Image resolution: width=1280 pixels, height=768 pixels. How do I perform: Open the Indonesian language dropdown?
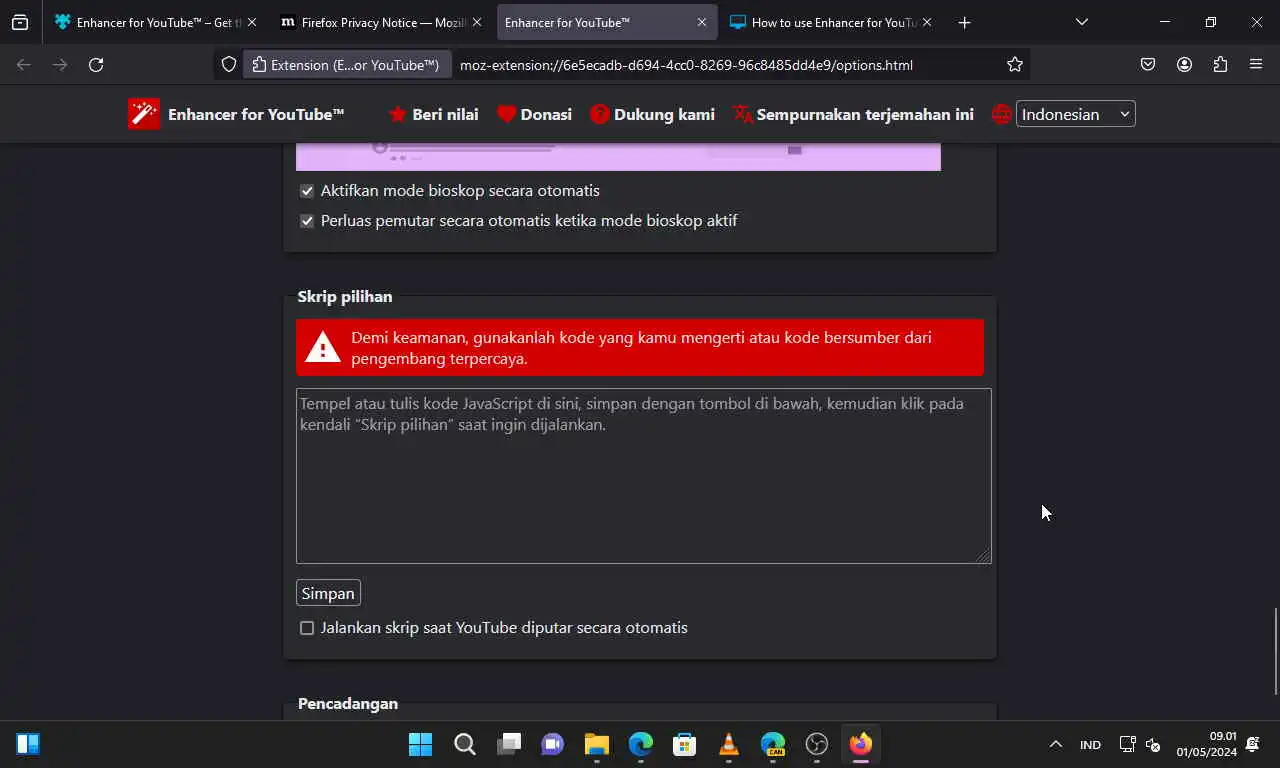point(1076,114)
